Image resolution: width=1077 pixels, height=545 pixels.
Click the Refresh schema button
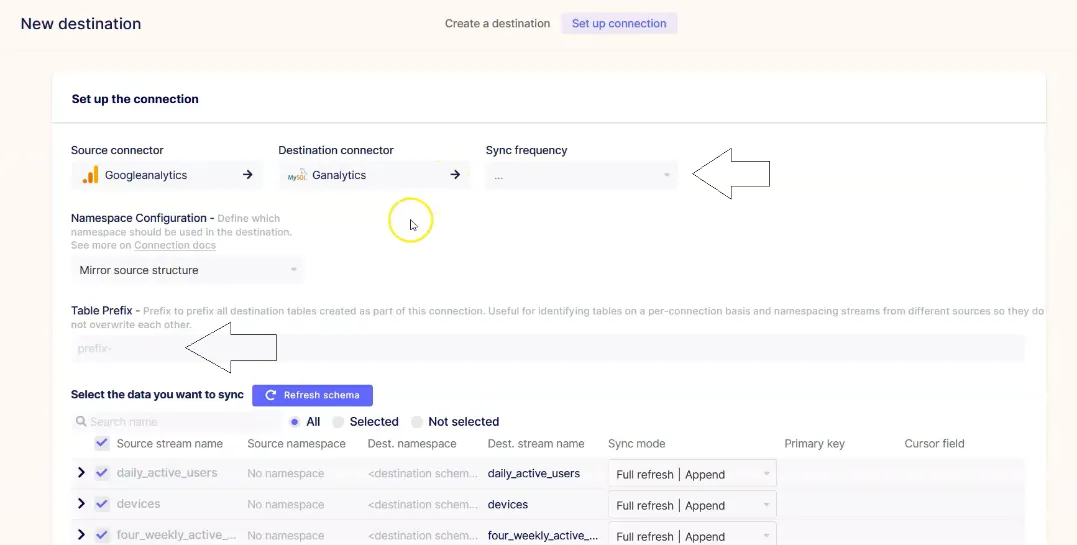(313, 395)
